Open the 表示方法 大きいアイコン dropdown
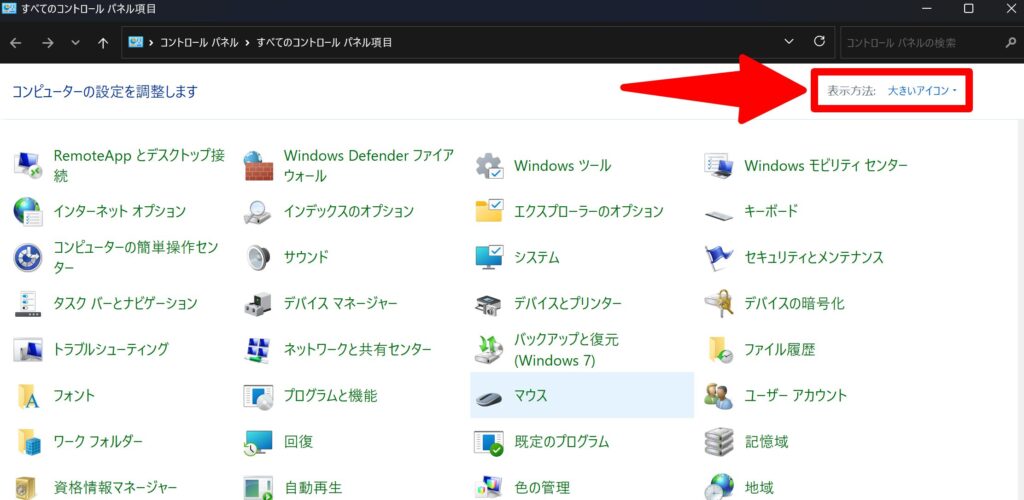 click(921, 91)
